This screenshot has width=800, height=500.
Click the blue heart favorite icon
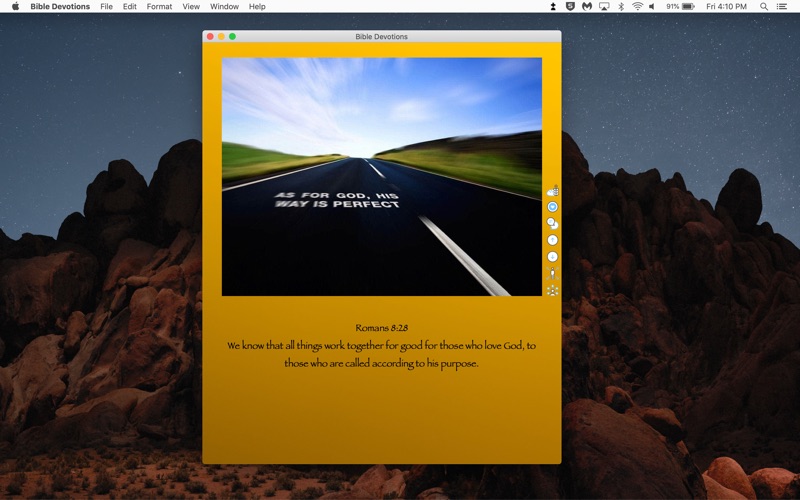pyautogui.click(x=553, y=207)
